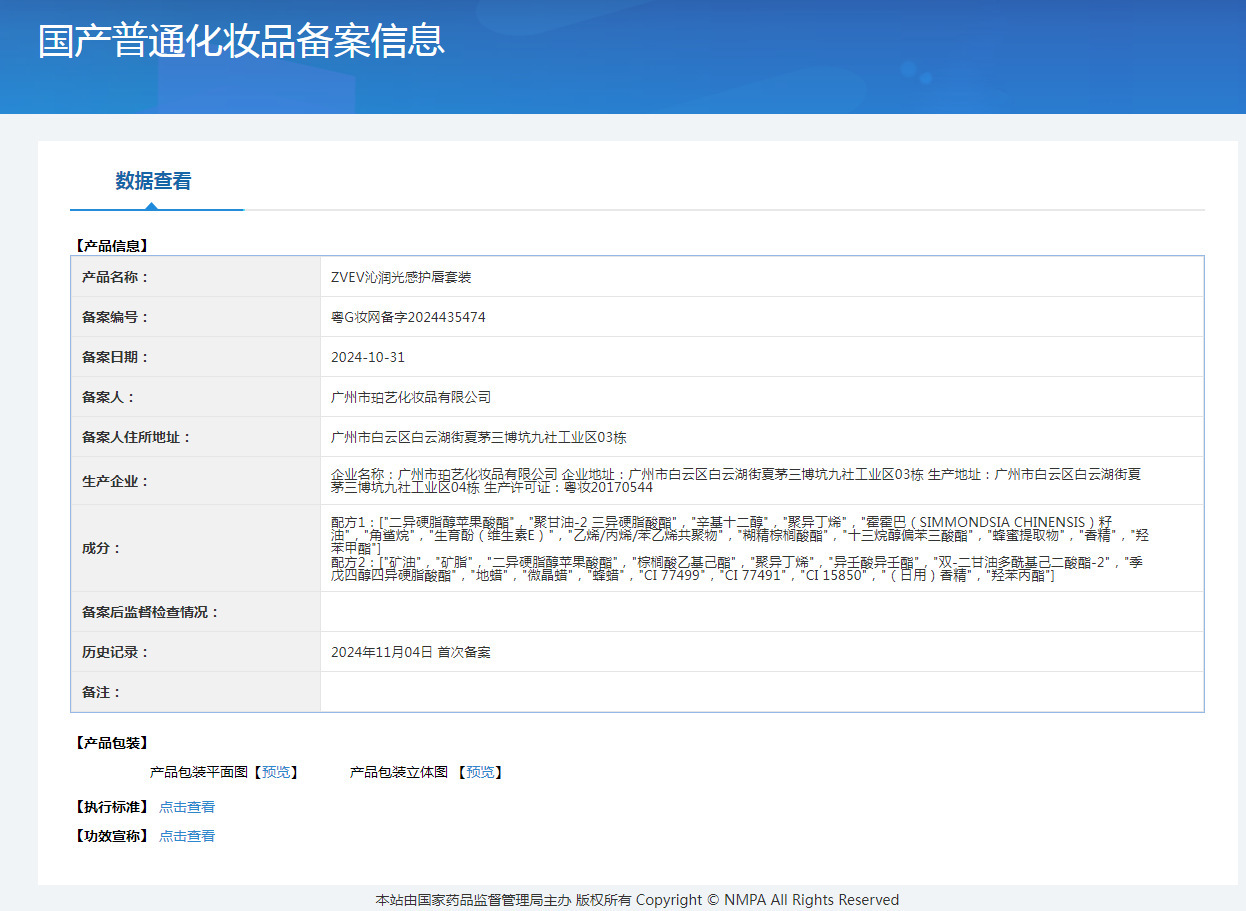
Task: Click the NMPA copyright footer text
Action: 637,900
